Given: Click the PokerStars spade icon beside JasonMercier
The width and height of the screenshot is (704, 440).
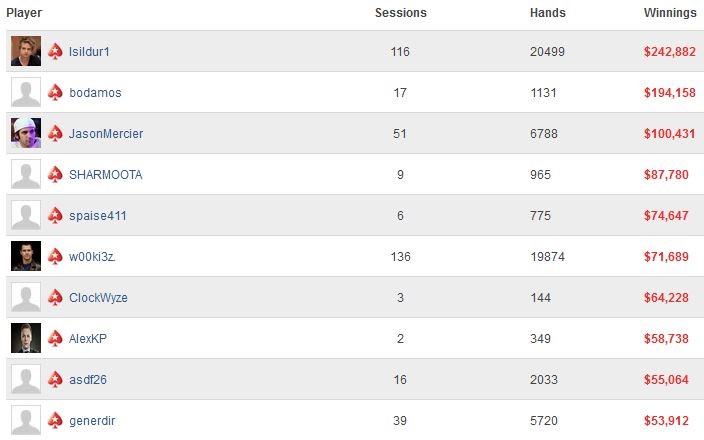Looking at the screenshot, I should (x=55, y=133).
